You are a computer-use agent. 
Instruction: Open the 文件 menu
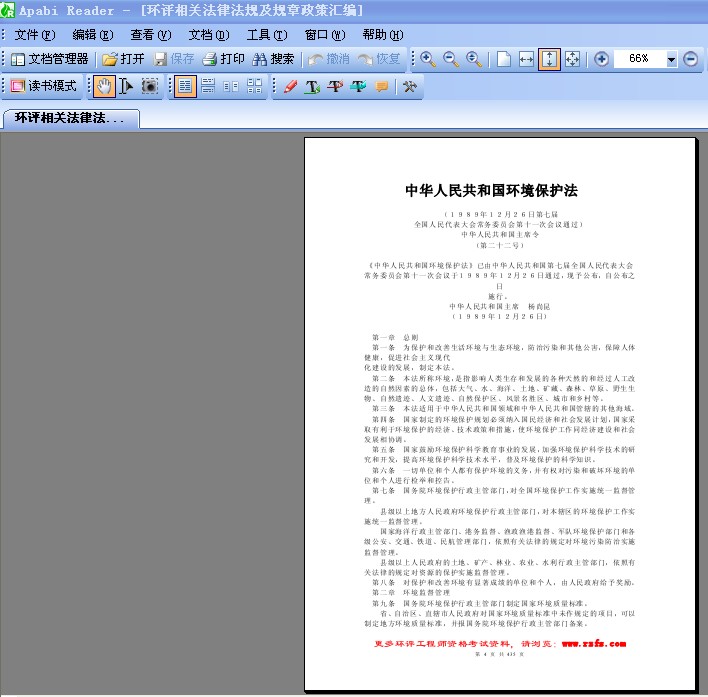35,35
